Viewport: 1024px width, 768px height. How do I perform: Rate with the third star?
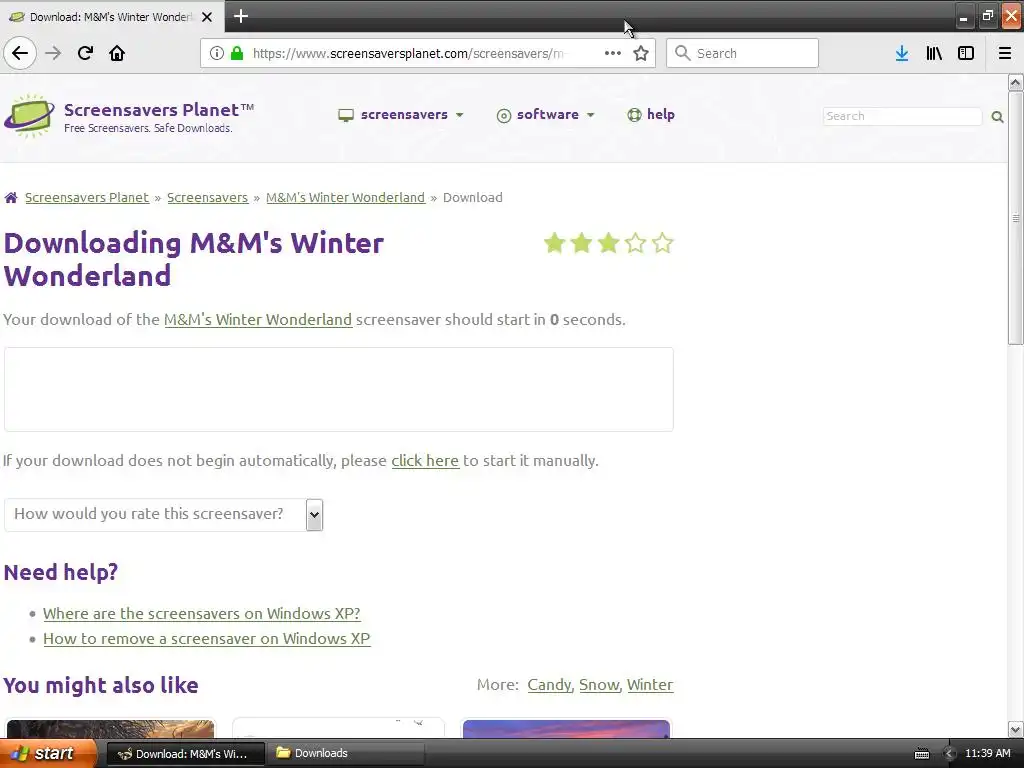point(608,243)
